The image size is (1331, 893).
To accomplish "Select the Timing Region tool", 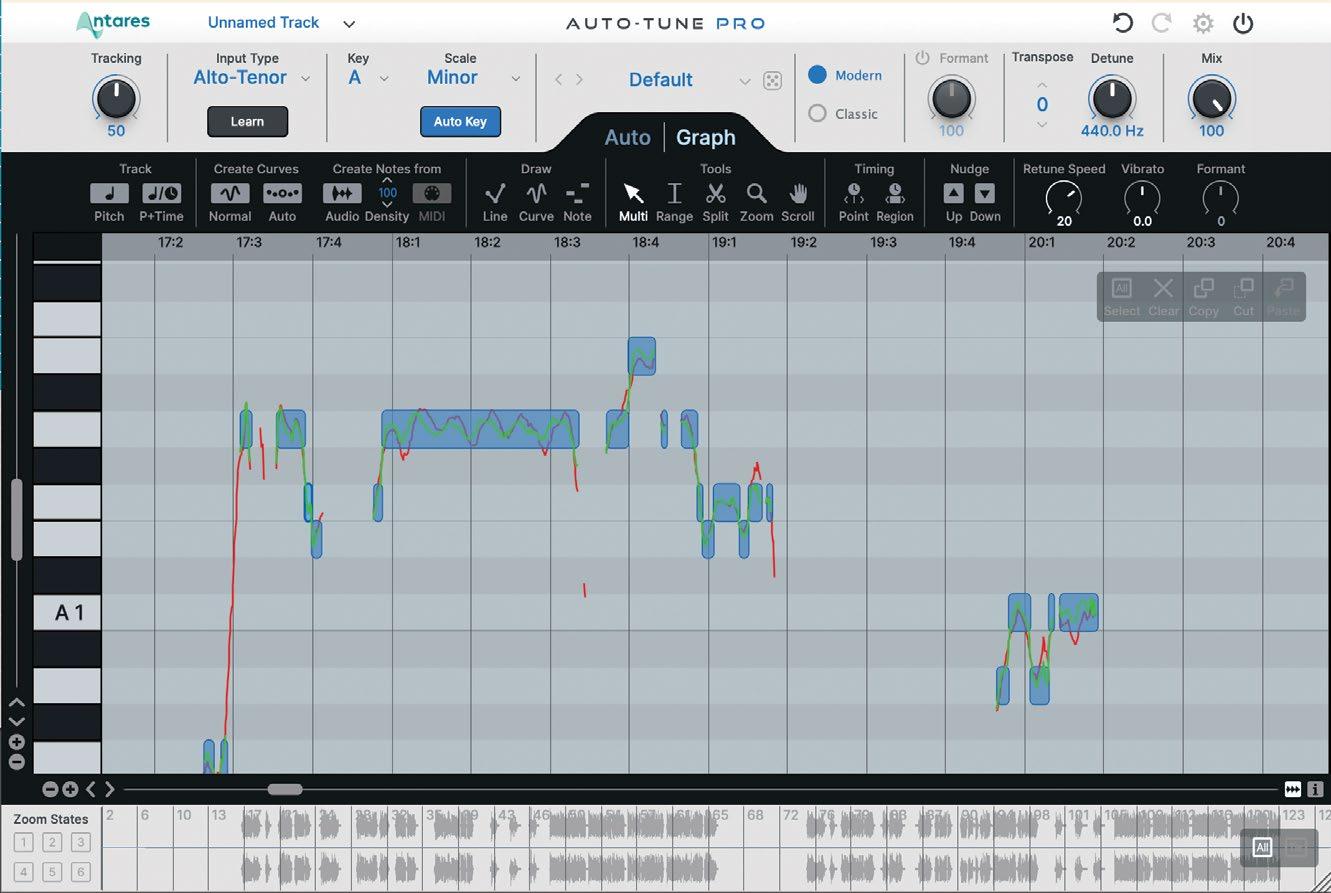I will tap(895, 194).
